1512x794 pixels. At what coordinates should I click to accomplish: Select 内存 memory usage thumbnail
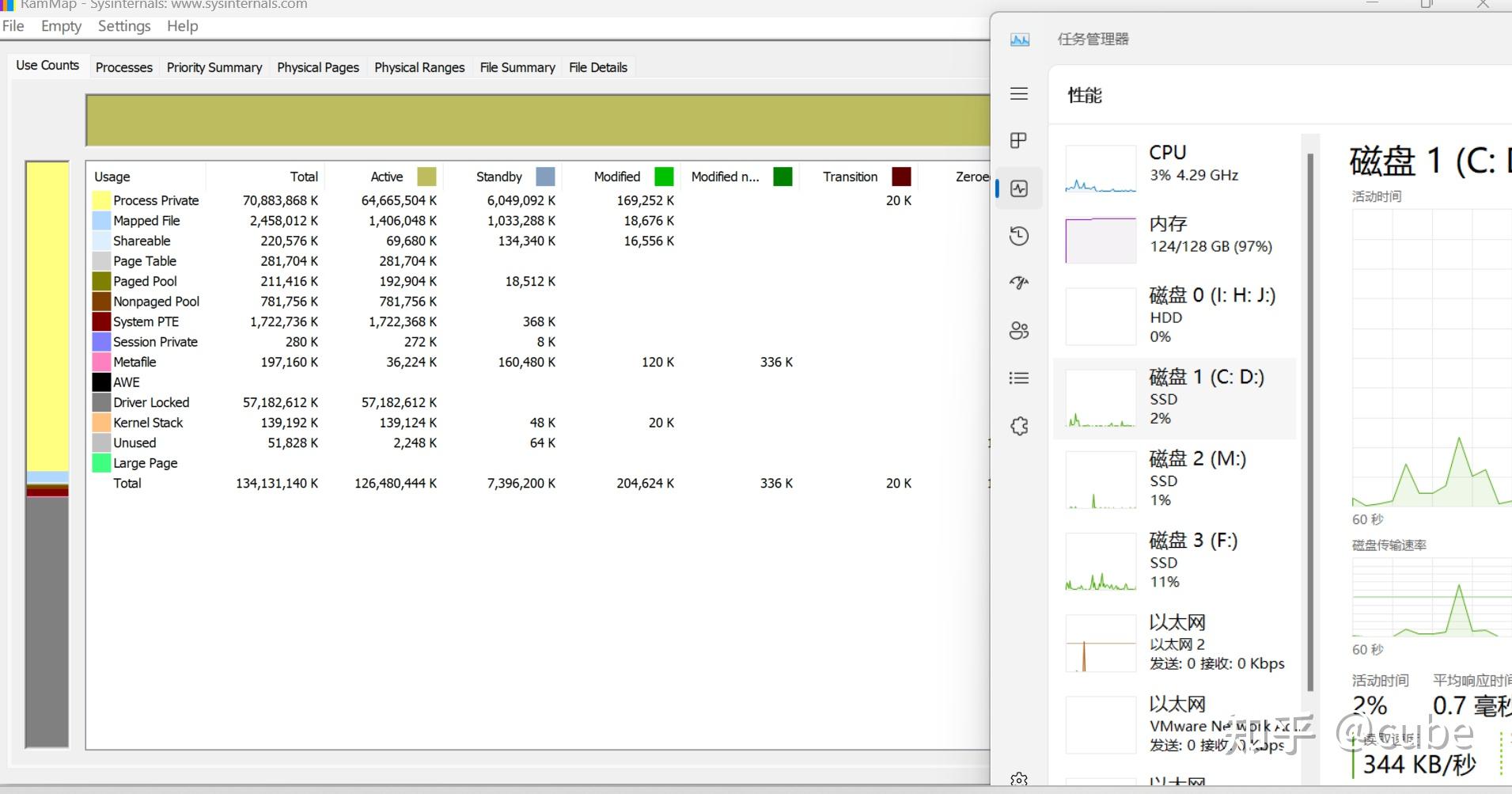[x=1101, y=241]
